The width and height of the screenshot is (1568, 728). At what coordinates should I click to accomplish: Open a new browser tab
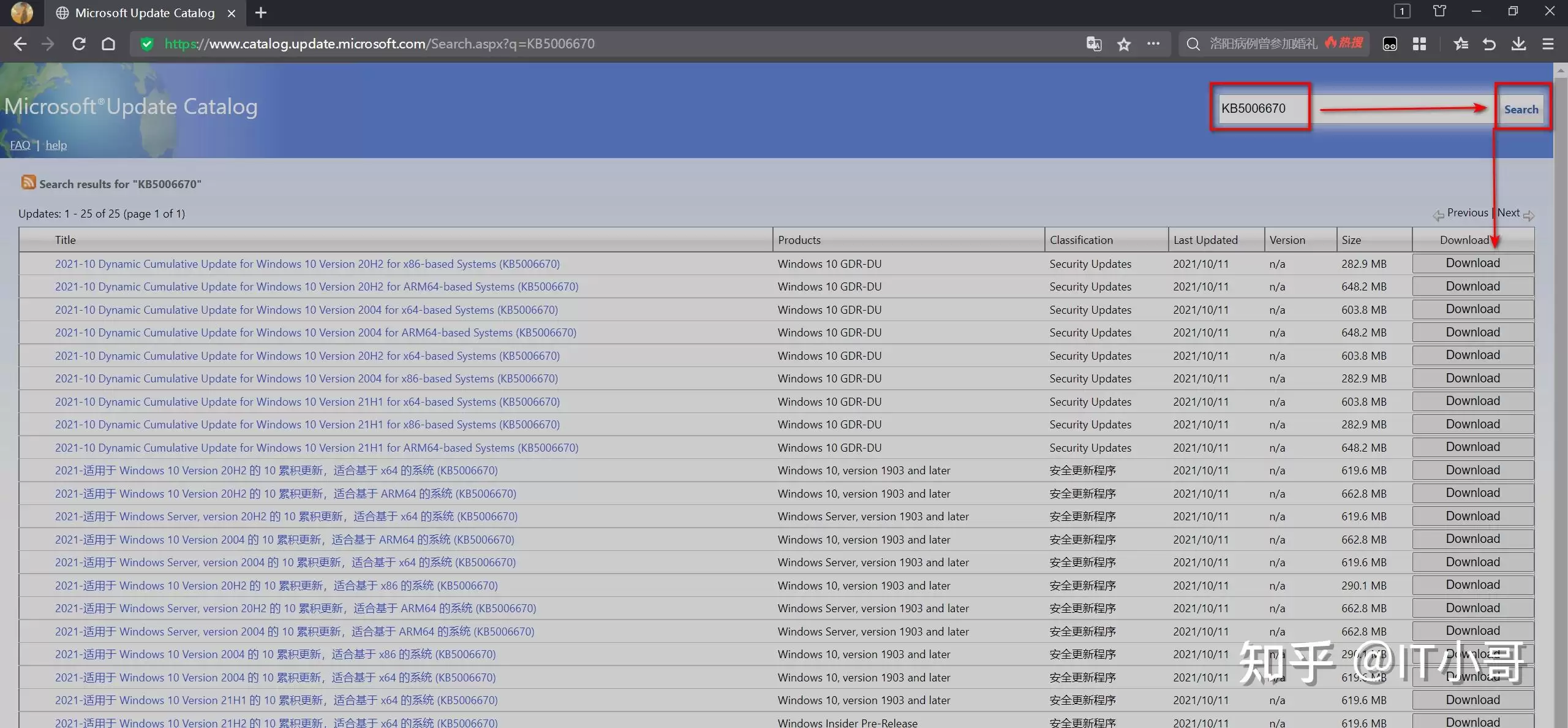tap(261, 13)
